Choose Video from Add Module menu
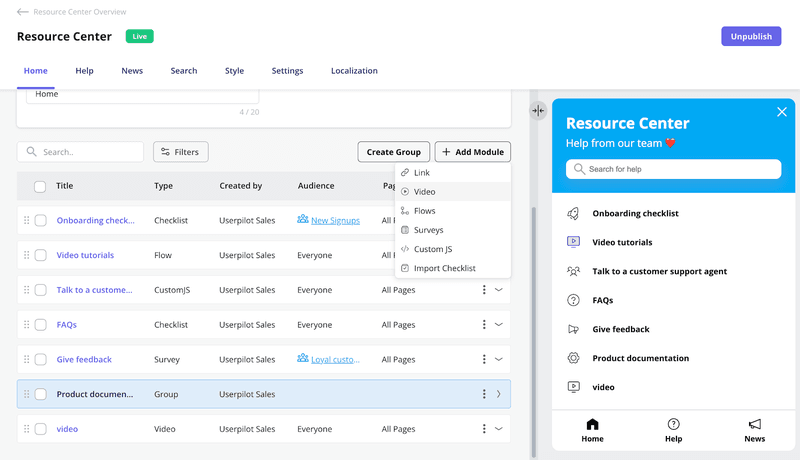The image size is (800, 460). coord(424,192)
